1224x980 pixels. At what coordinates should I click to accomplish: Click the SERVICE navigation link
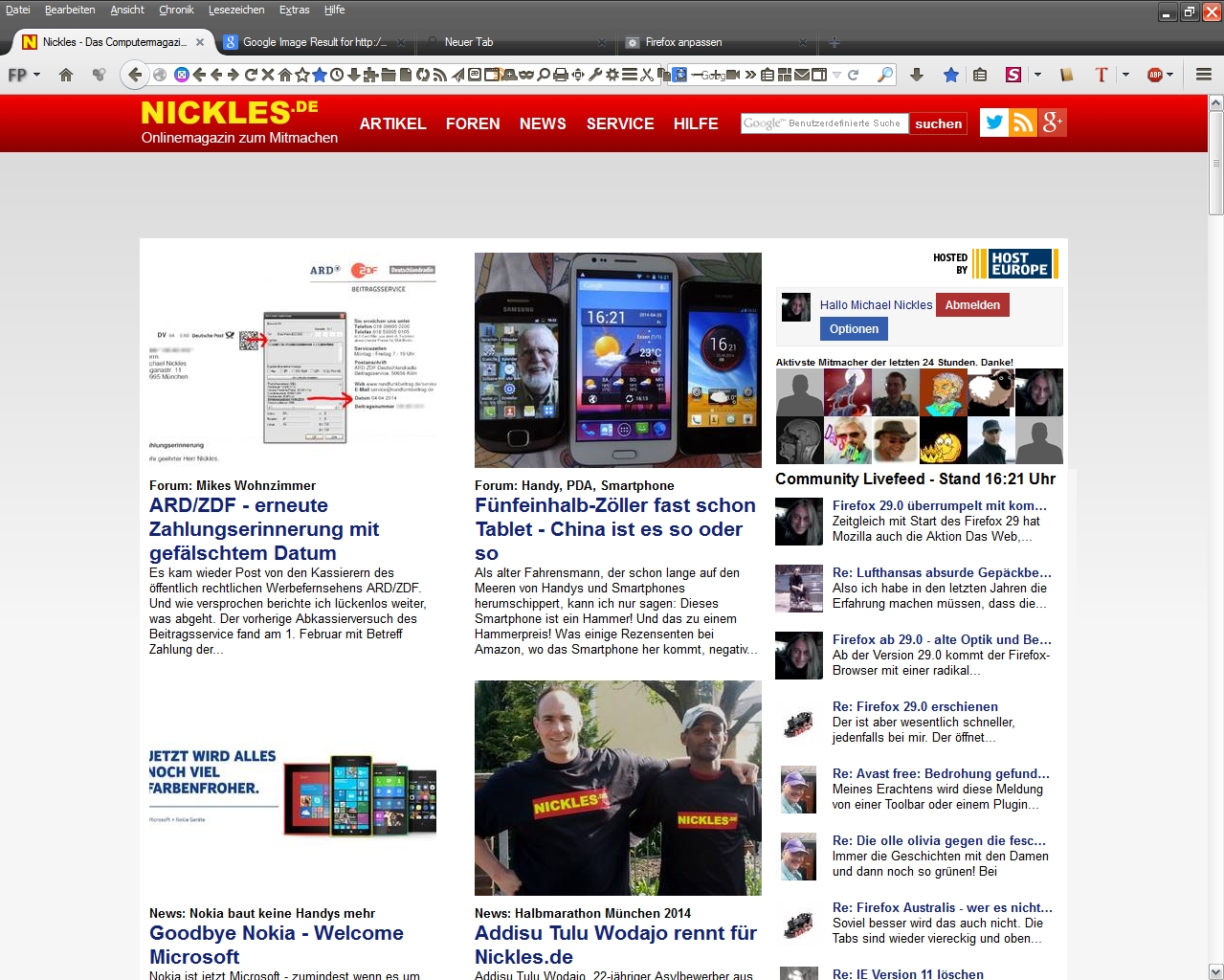tap(620, 123)
